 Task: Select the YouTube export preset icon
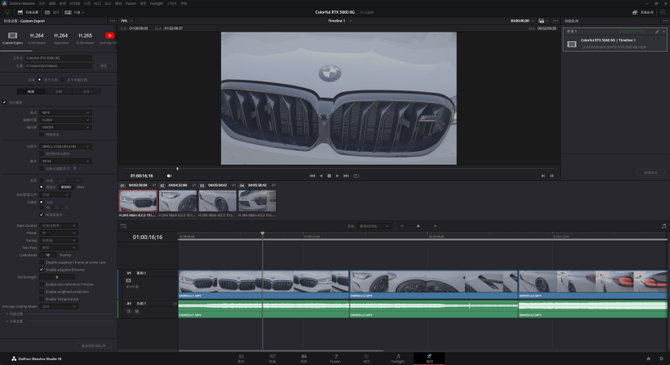point(110,35)
